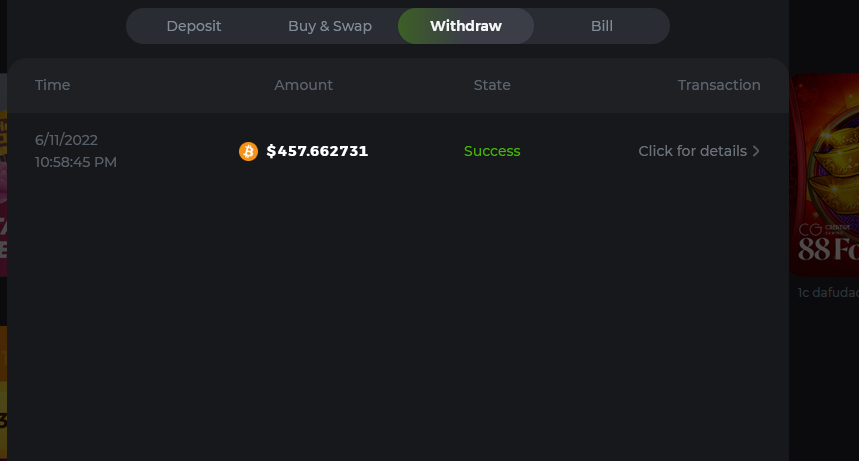Click the $457.662731 withdrawal amount
Image resolution: width=859 pixels, height=461 pixels.
tap(317, 151)
